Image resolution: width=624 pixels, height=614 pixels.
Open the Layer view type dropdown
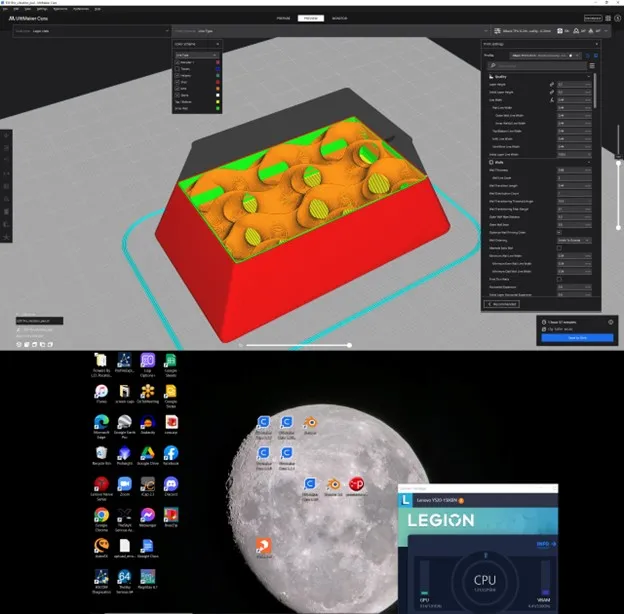click(x=92, y=31)
